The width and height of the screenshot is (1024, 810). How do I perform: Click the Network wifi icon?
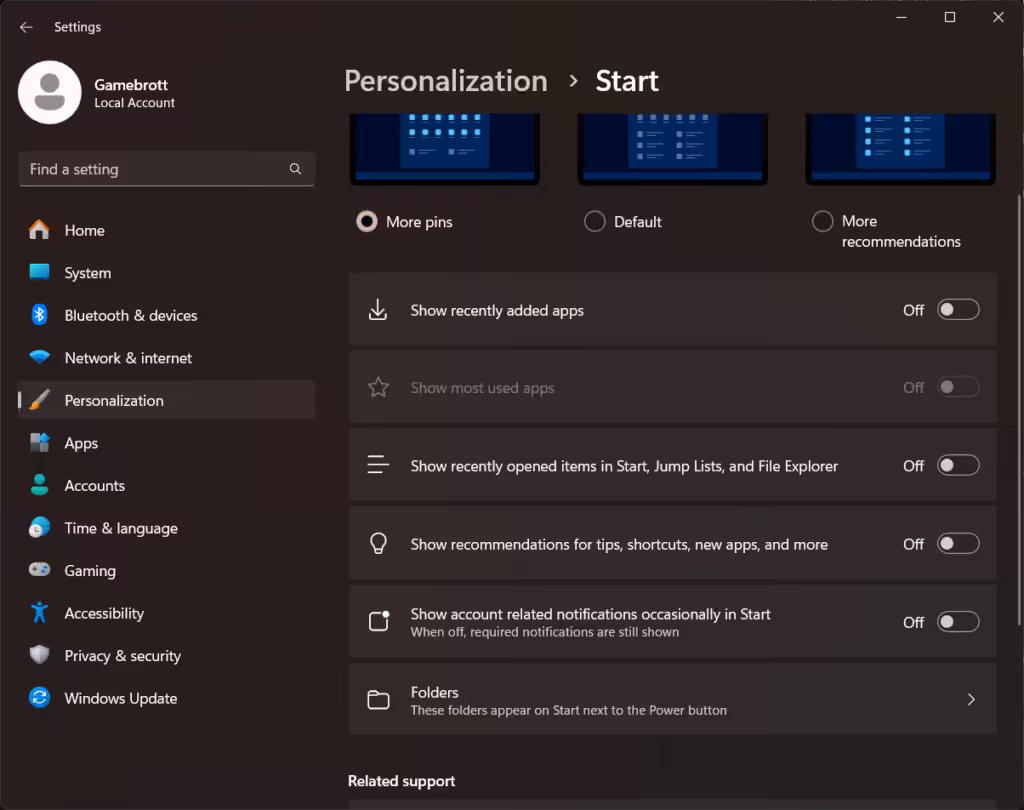click(x=39, y=357)
